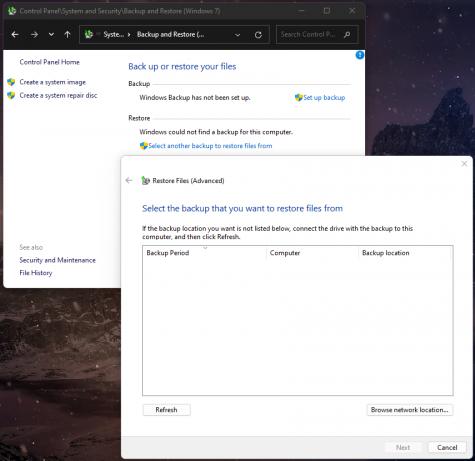Refresh the Control Panel window

tap(258, 35)
